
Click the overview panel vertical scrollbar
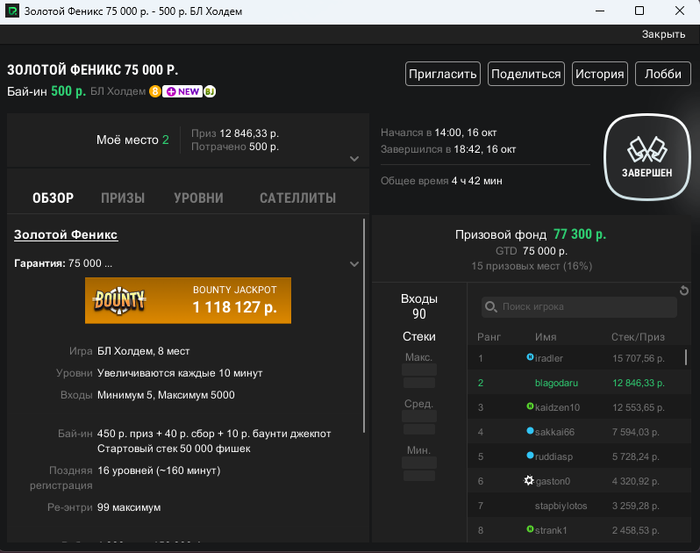[364, 326]
